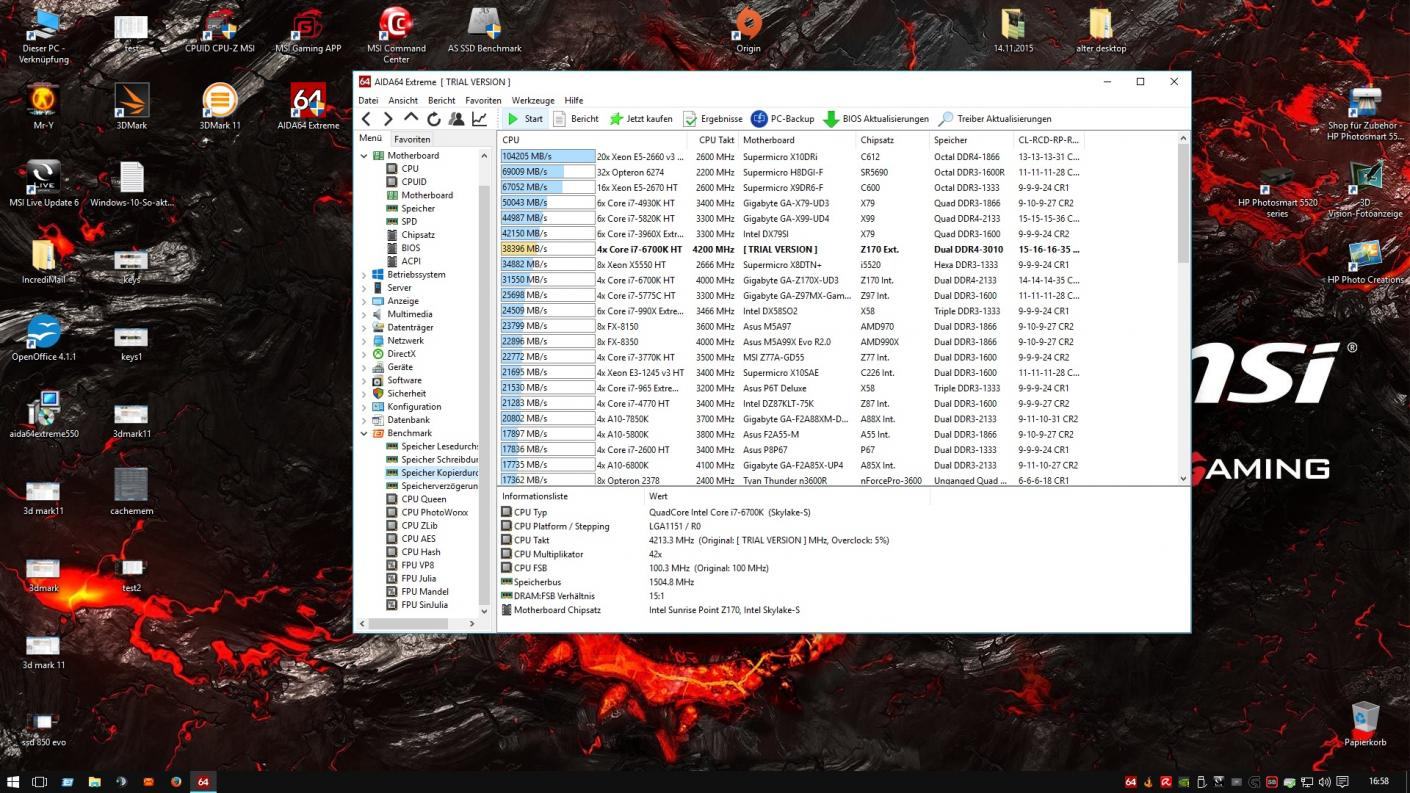Open the Hilfe menu
This screenshot has width=1410, height=793.
pyautogui.click(x=573, y=101)
